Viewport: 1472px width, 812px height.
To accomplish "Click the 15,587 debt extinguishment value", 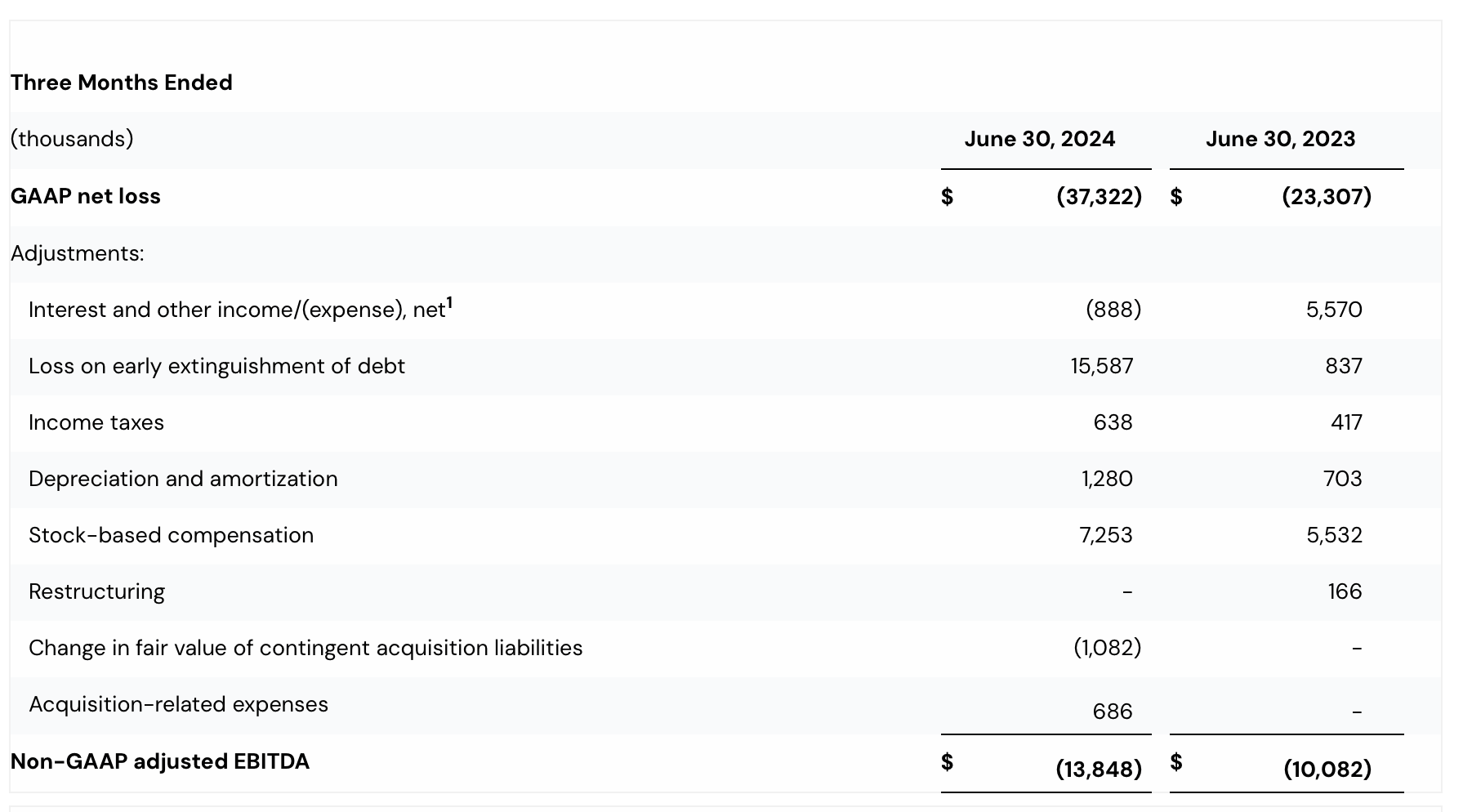I will (x=1101, y=366).
